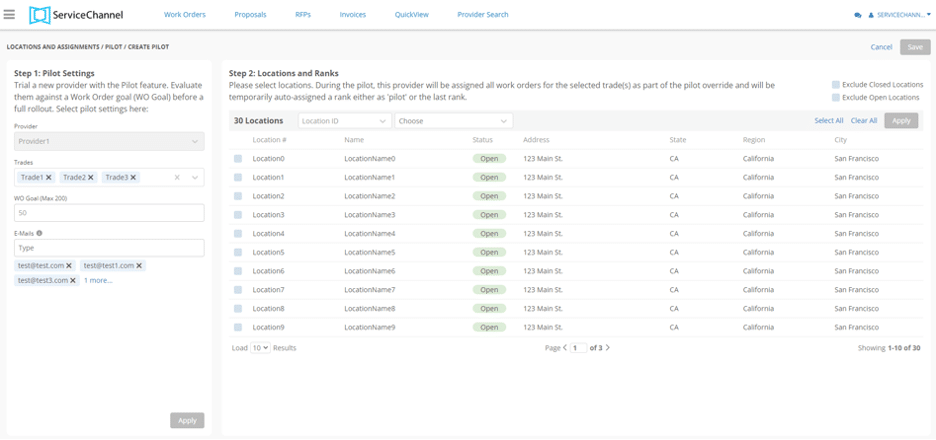Click the E-Mails info icon
Screen dimensions: 936x440
39,233
